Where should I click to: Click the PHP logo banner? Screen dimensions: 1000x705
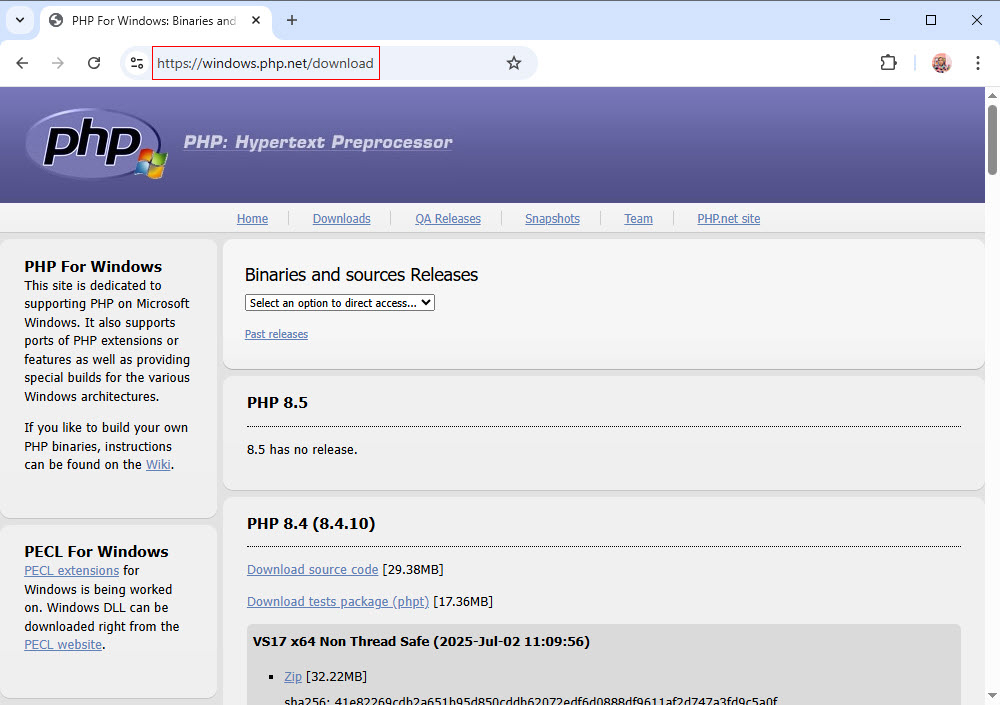(95, 143)
